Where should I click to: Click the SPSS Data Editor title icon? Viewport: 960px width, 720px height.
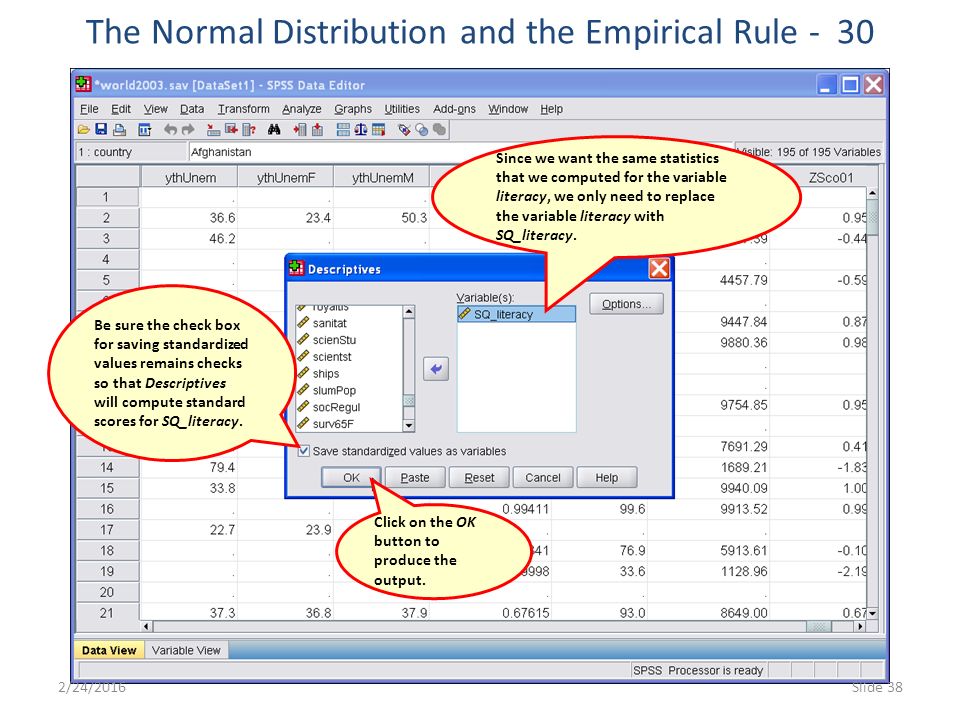click(83, 84)
